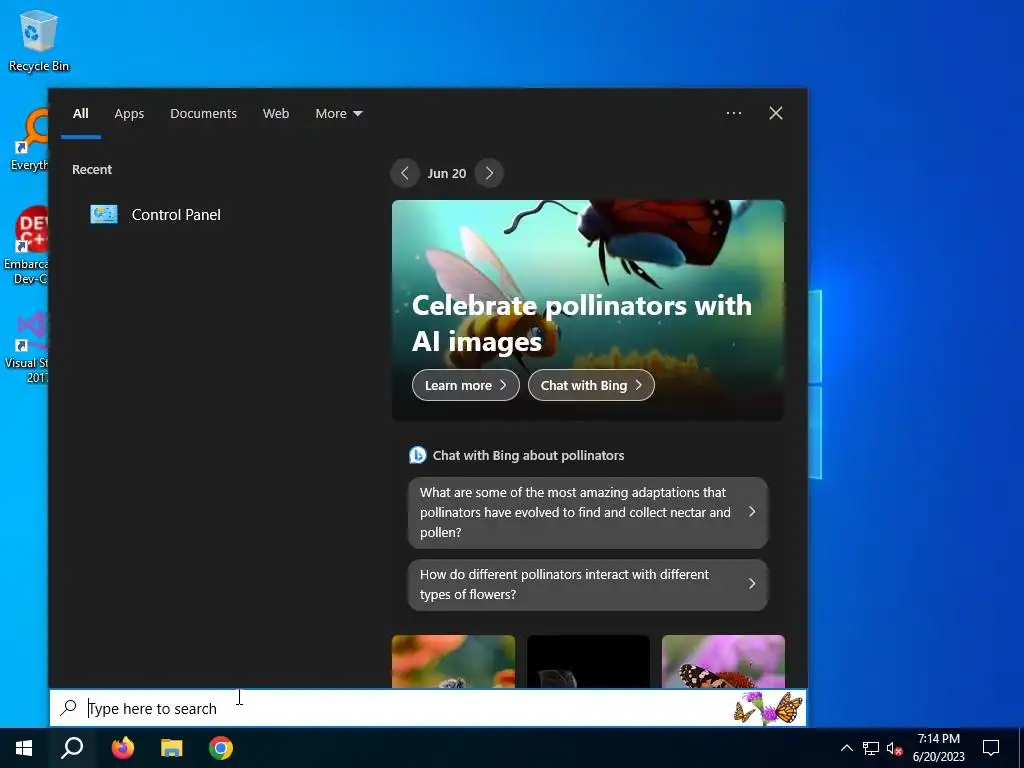Click the taskbar search magnifier icon
The height and width of the screenshot is (768, 1024).
pos(72,748)
